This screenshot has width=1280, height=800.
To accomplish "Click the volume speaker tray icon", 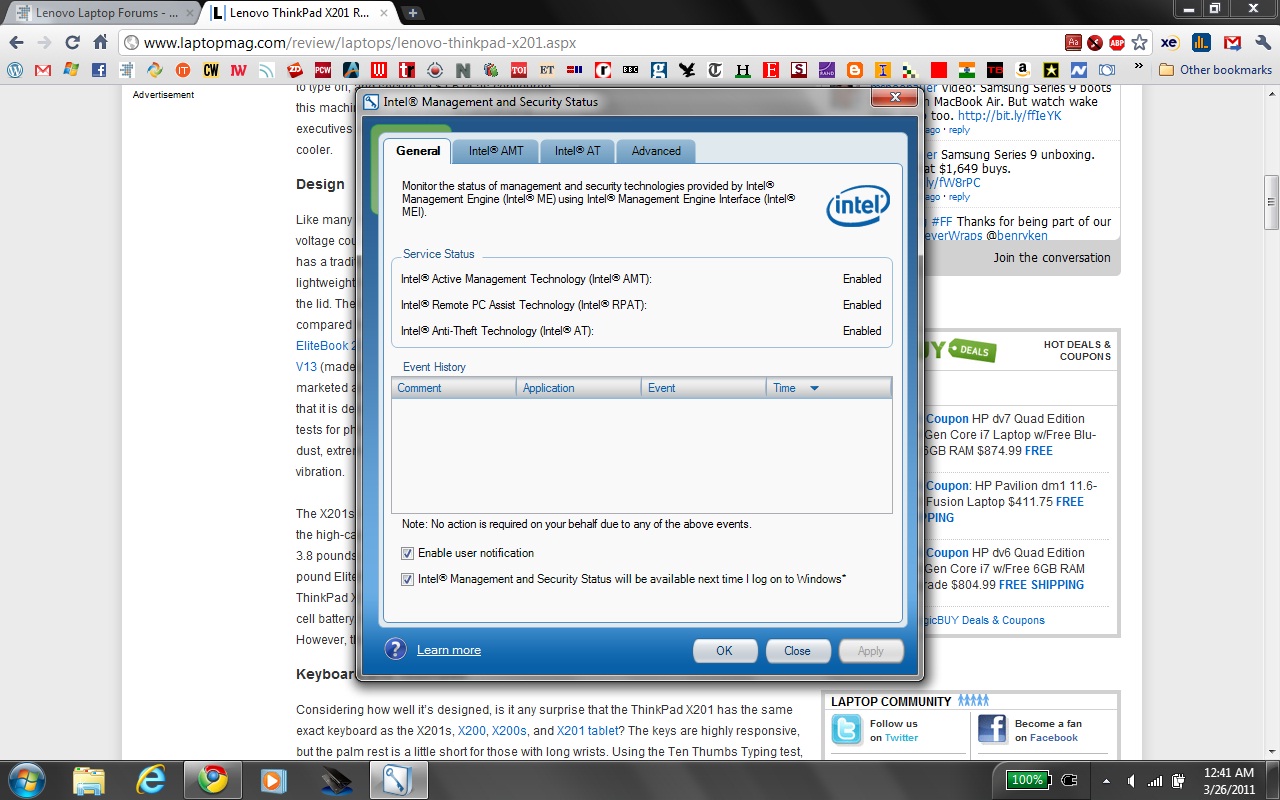I will [1131, 780].
